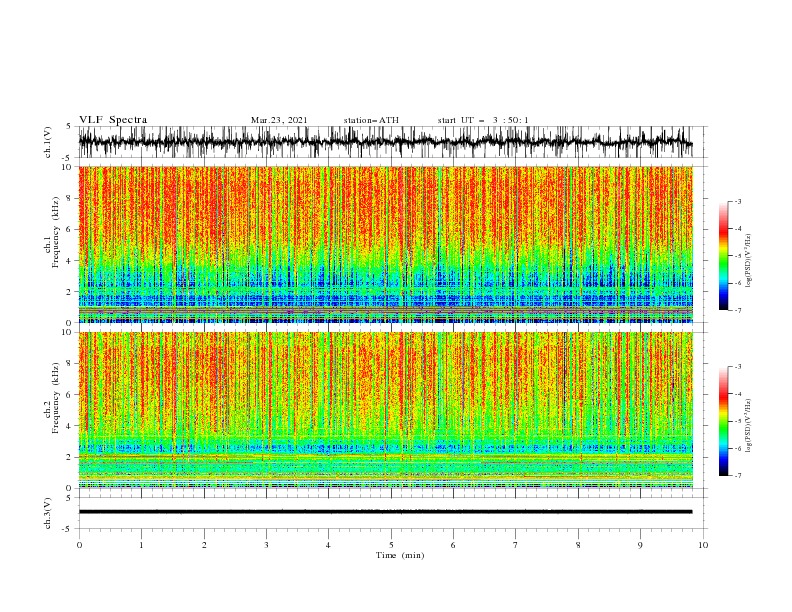The width and height of the screenshot is (792, 612).
Task: Click time axis tick label '10'
Action: tap(703, 545)
